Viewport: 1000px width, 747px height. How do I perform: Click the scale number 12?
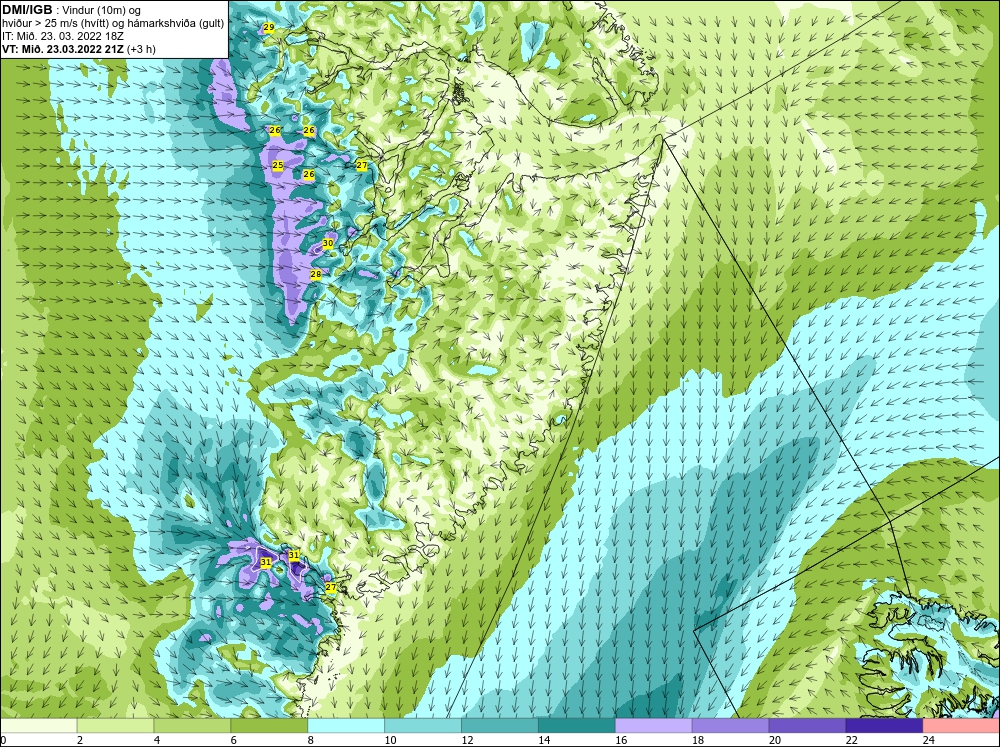click(x=467, y=740)
